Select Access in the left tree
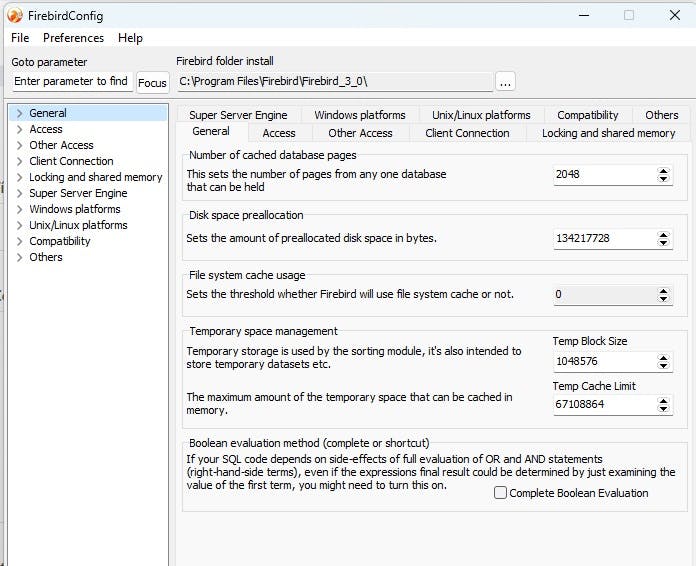Viewport: 696px width, 566px height. 46,129
